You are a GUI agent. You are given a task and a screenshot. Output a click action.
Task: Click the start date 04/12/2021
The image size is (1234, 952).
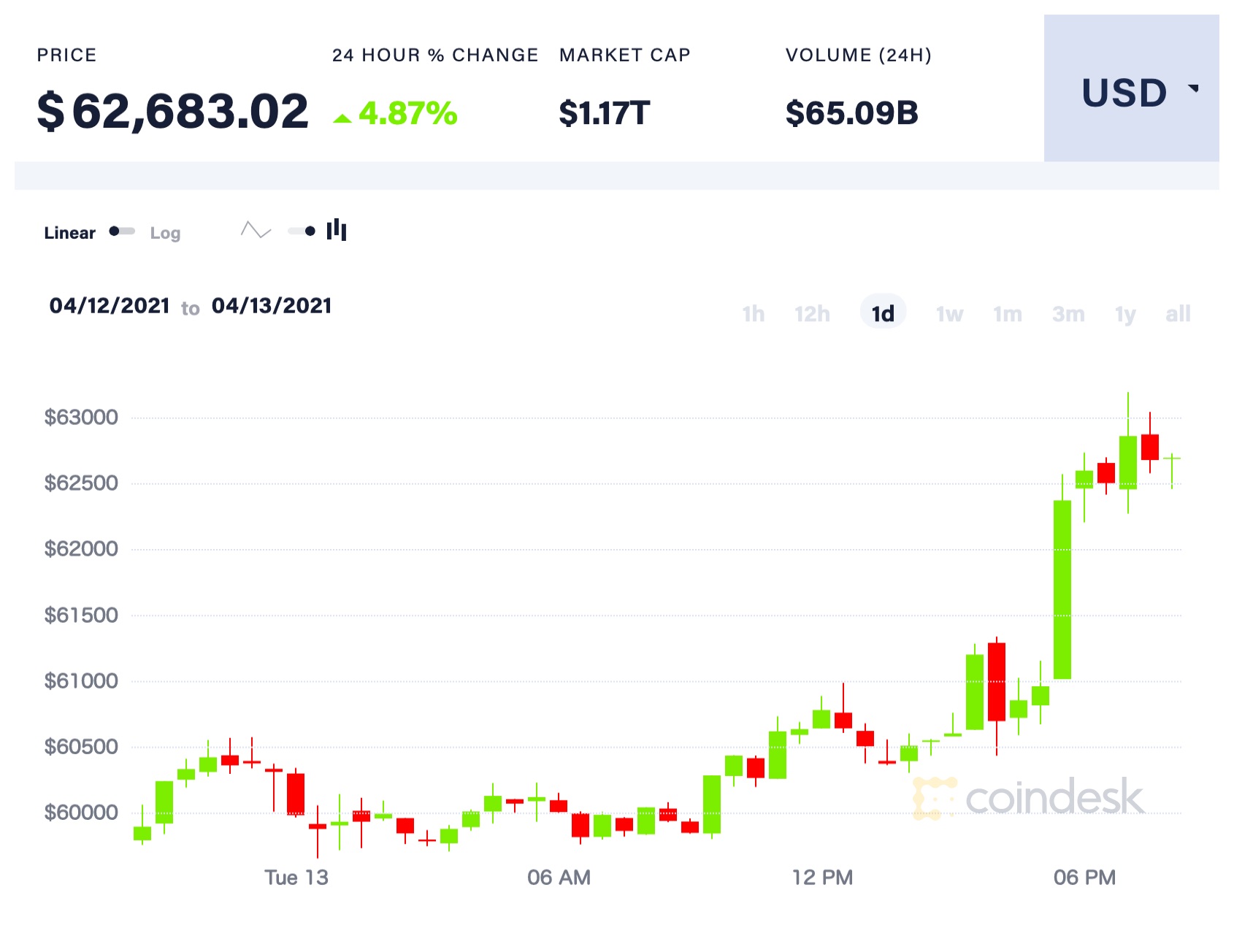[110, 305]
